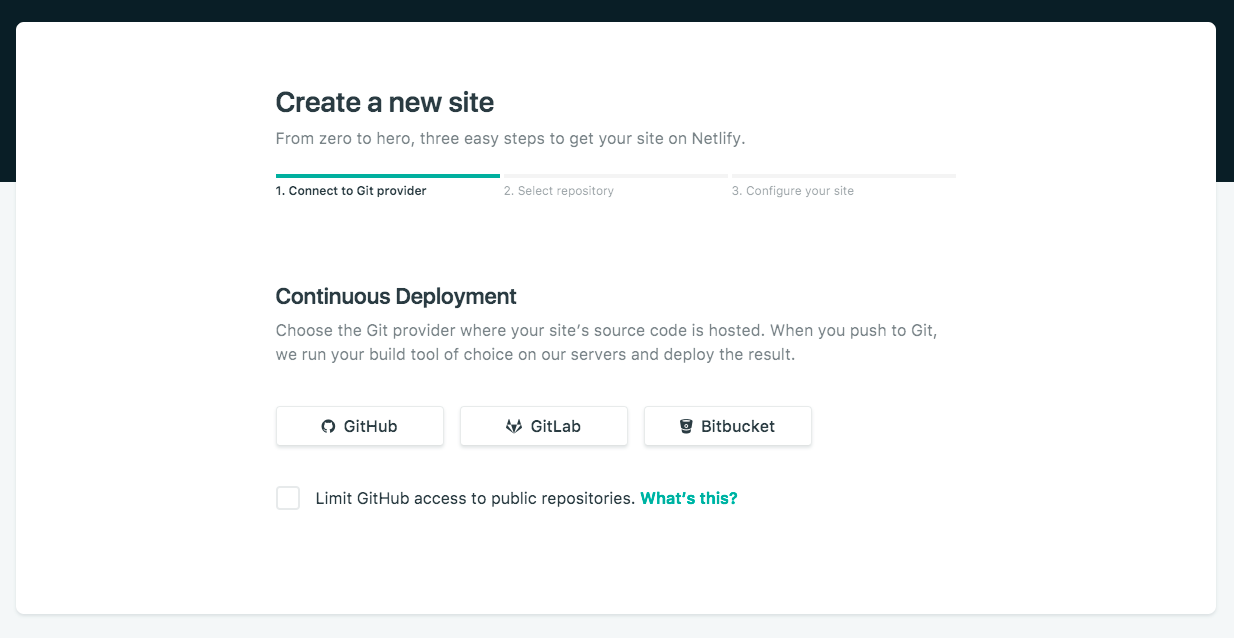The height and width of the screenshot is (638, 1234).
Task: Go to the '2. Select repository' step
Action: [559, 191]
